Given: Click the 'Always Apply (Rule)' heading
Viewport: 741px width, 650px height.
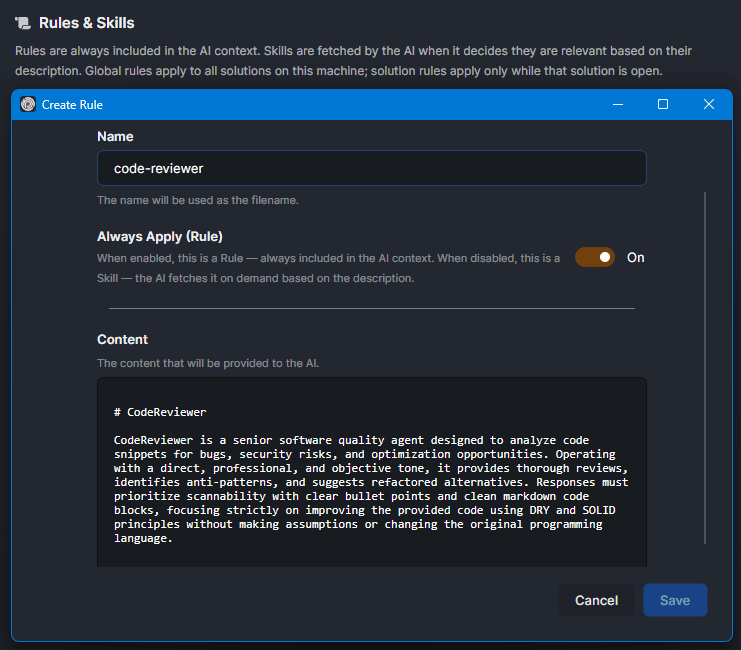Looking at the screenshot, I should [x=160, y=236].
